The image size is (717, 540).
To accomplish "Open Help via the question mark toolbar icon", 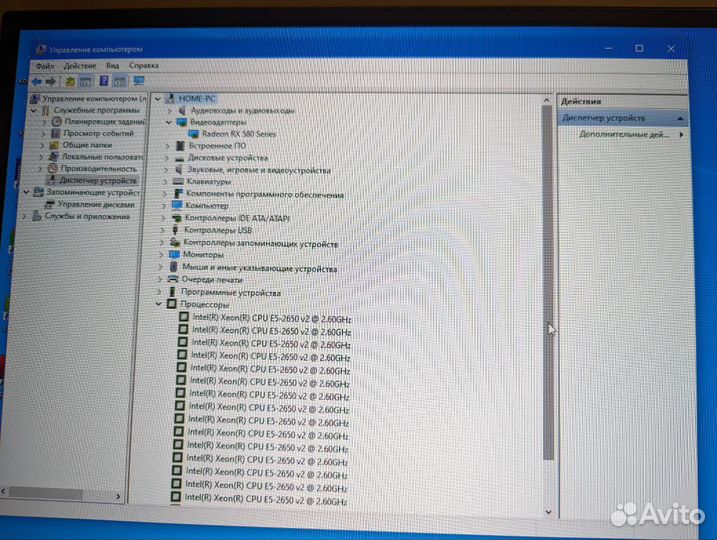I will point(104,81).
